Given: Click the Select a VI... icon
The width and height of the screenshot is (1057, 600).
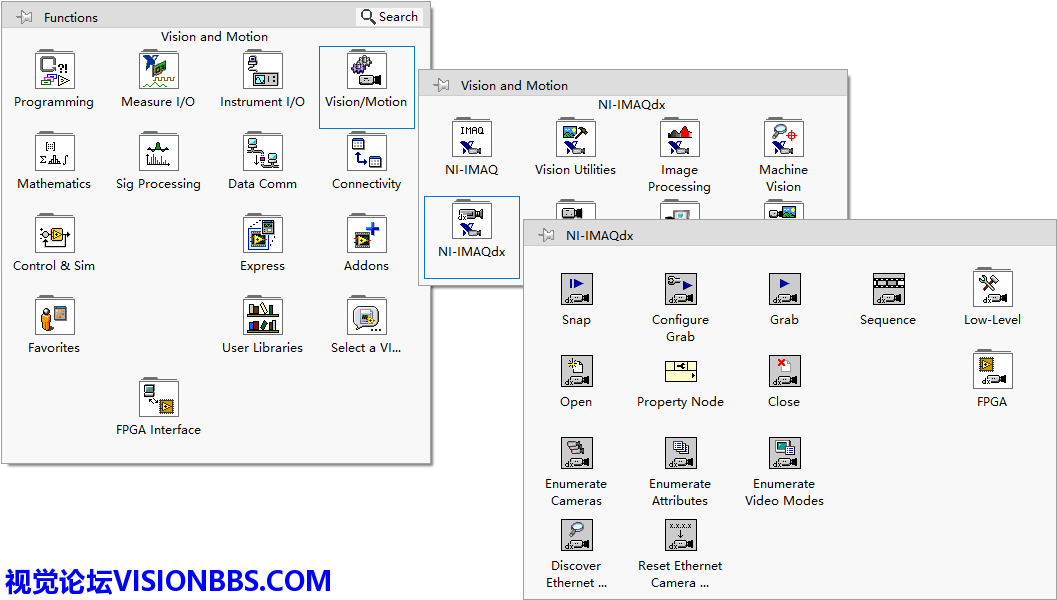Looking at the screenshot, I should pyautogui.click(x=366, y=316).
